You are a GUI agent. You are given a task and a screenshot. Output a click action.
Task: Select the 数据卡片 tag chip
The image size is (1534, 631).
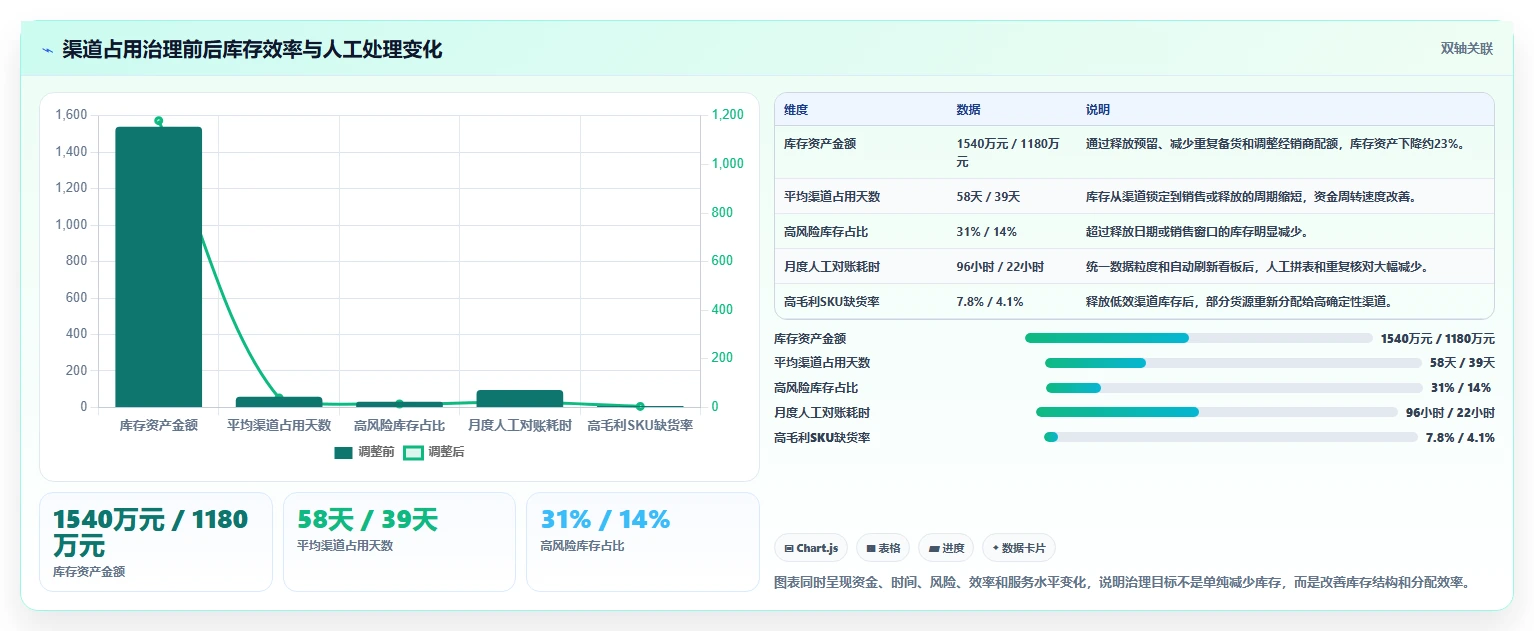pyautogui.click(x=1019, y=548)
